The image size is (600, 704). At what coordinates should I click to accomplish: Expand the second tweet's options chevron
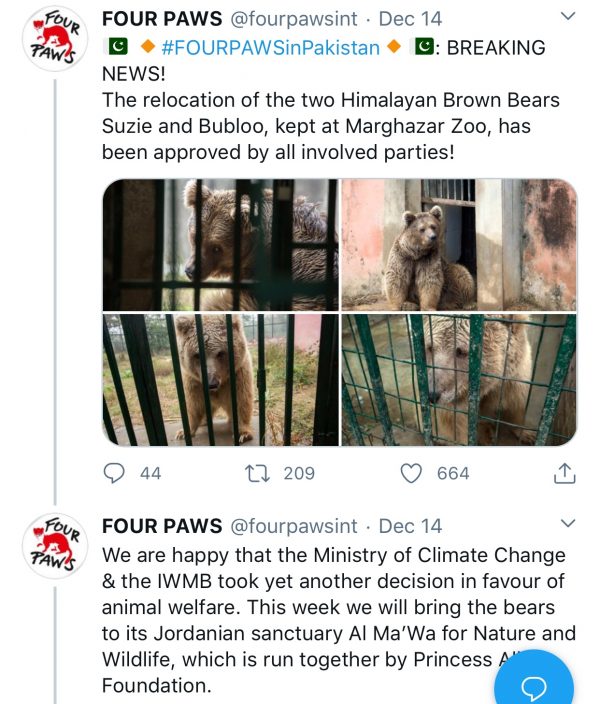coord(566,524)
